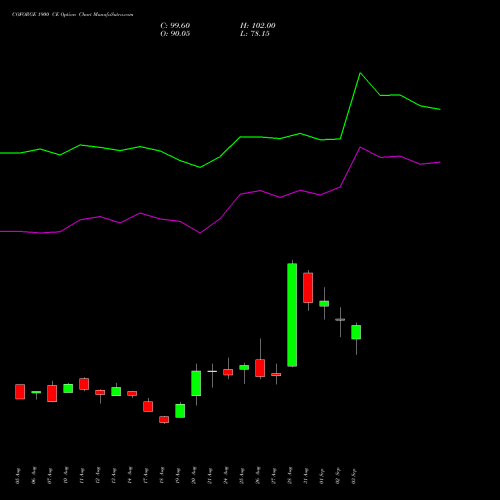Viewport: 500px width, 500px height.
Task: Click the red candle for 17 Aug
Action: [148, 406]
